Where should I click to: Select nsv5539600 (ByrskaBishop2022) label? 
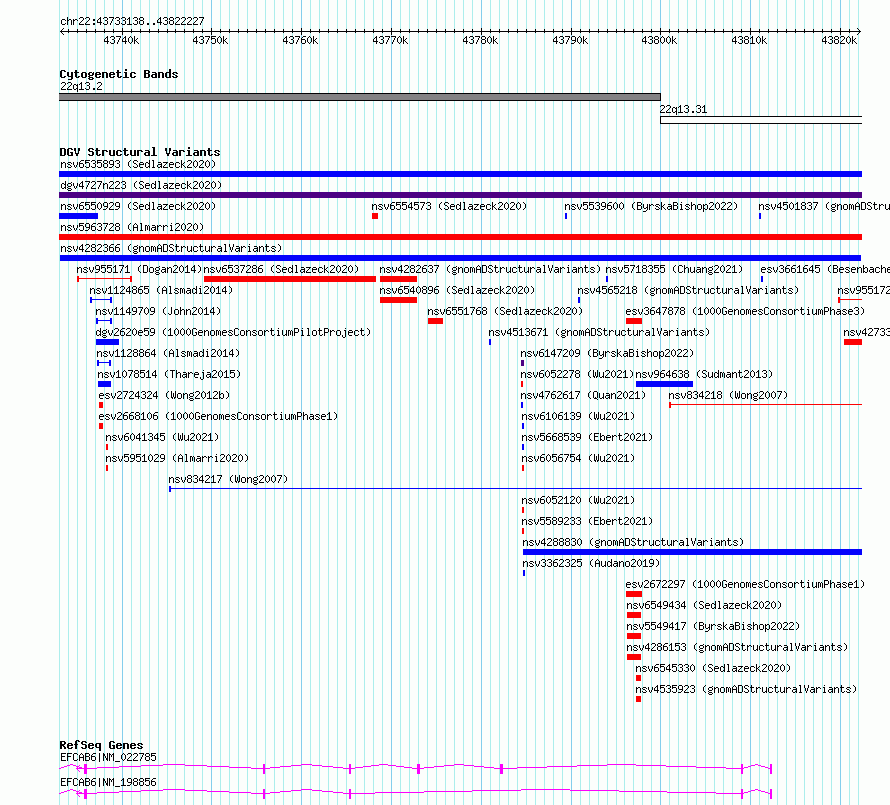click(651, 207)
